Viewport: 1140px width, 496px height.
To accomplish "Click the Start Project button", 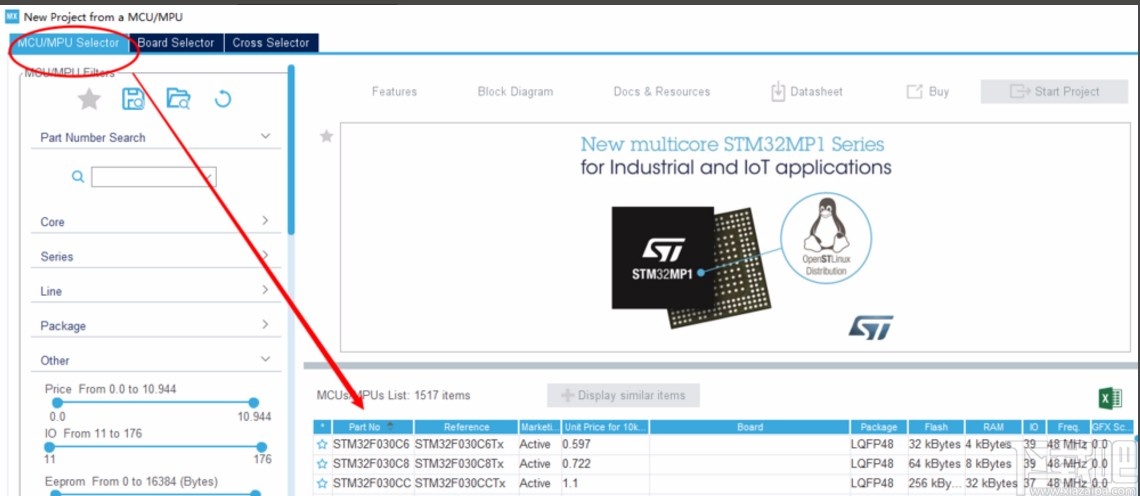I will click(1054, 92).
